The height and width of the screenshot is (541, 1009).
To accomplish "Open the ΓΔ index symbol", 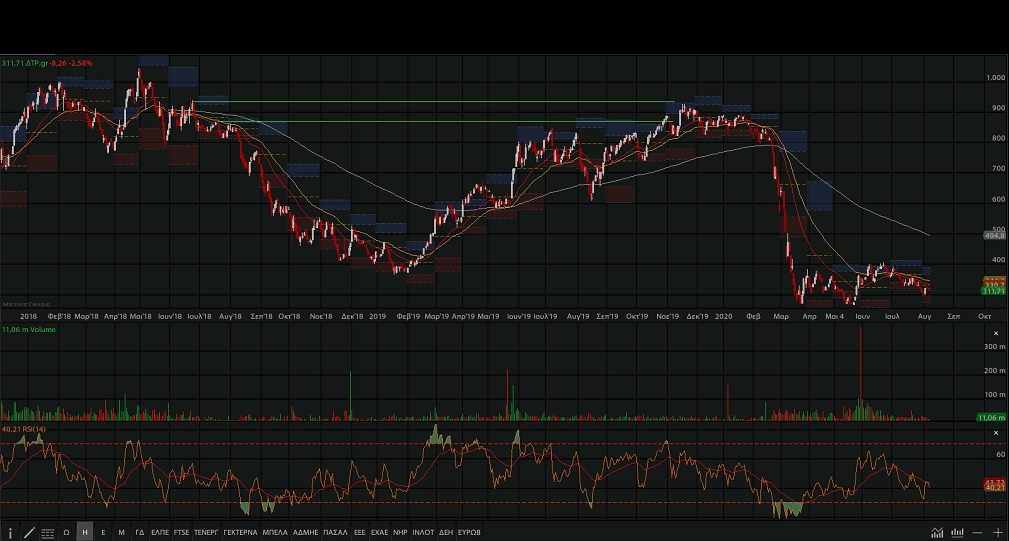I will pos(140,533).
